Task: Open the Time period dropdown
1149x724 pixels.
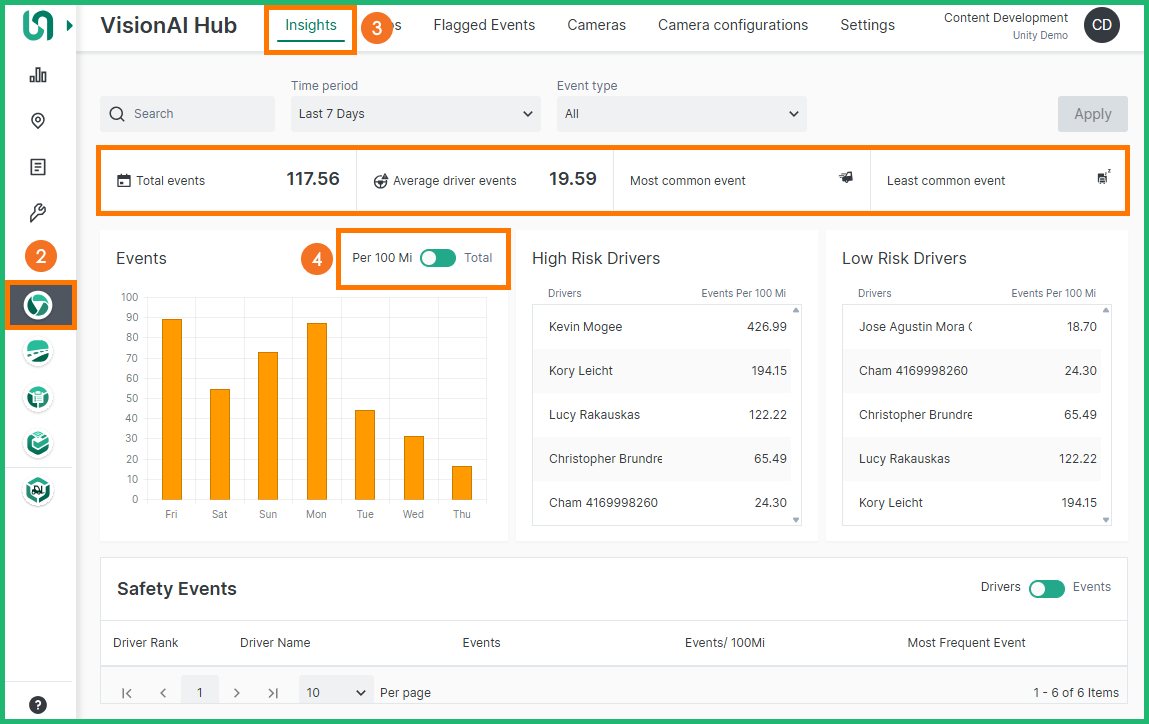Action: [415, 113]
